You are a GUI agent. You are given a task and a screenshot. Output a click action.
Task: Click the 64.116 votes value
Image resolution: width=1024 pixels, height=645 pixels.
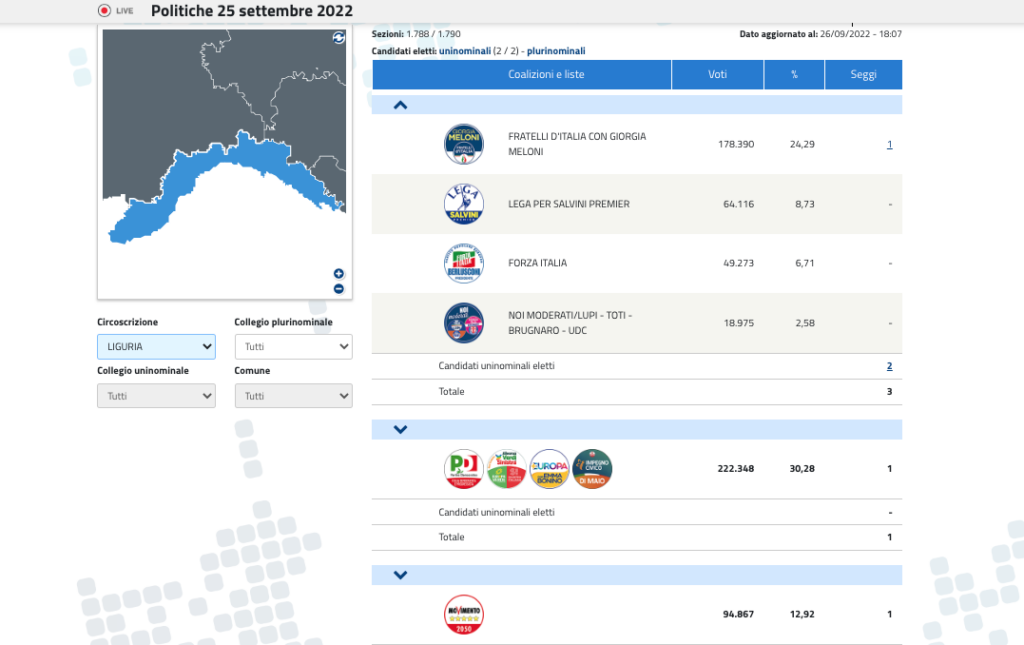point(739,204)
